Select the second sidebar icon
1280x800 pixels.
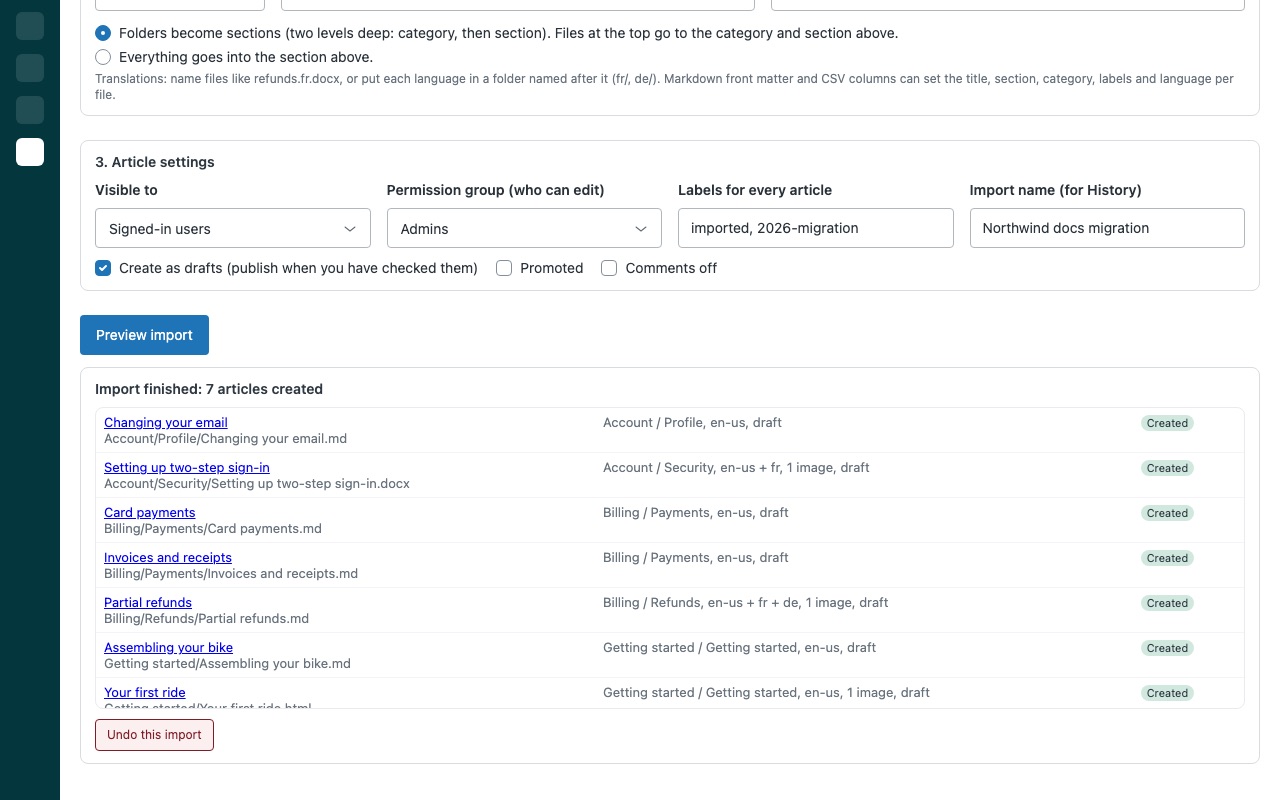coord(30,68)
